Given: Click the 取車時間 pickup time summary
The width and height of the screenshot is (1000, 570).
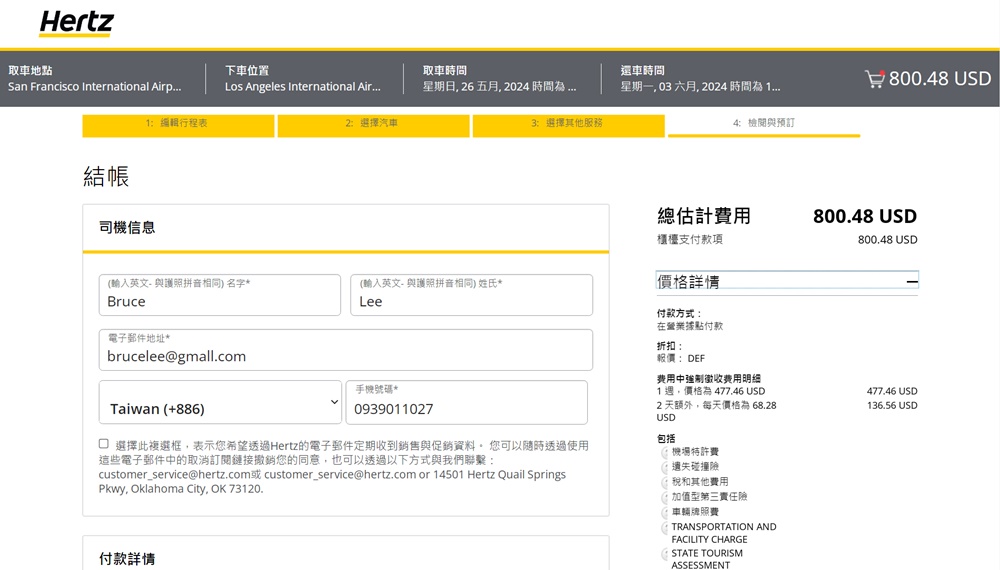Looking at the screenshot, I should 499,79.
